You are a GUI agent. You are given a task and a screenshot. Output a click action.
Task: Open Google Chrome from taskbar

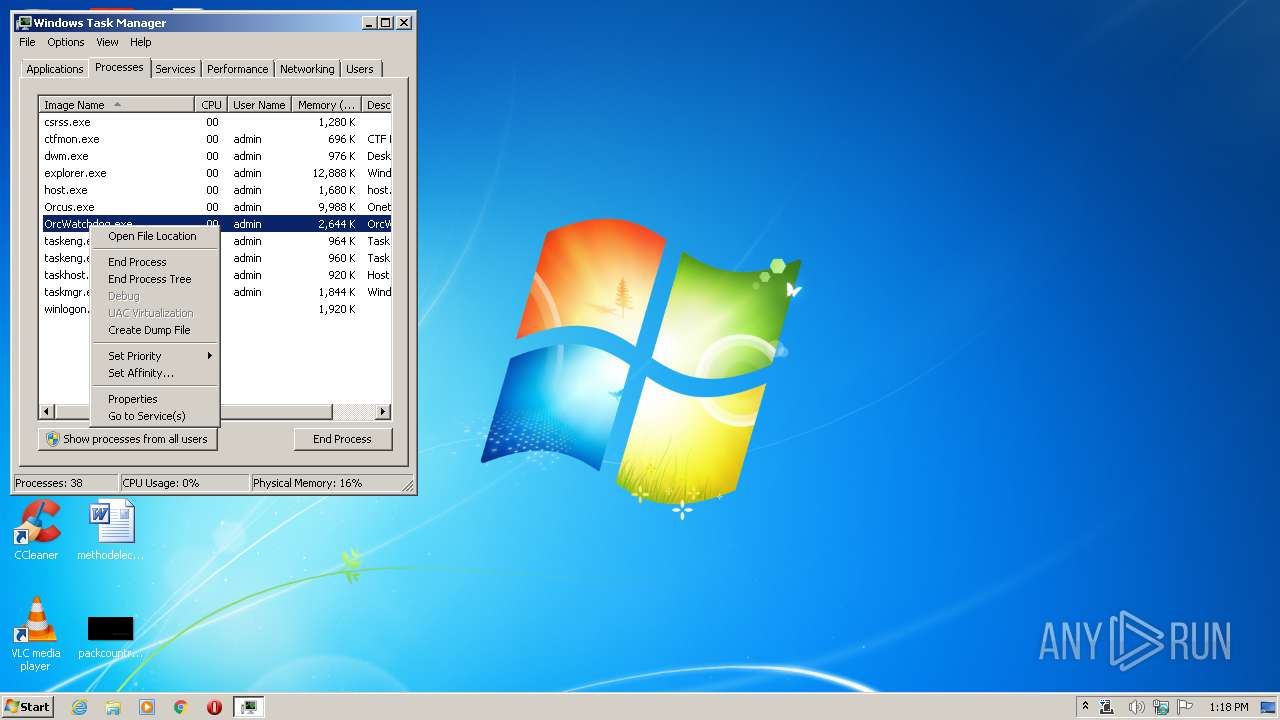pyautogui.click(x=181, y=707)
